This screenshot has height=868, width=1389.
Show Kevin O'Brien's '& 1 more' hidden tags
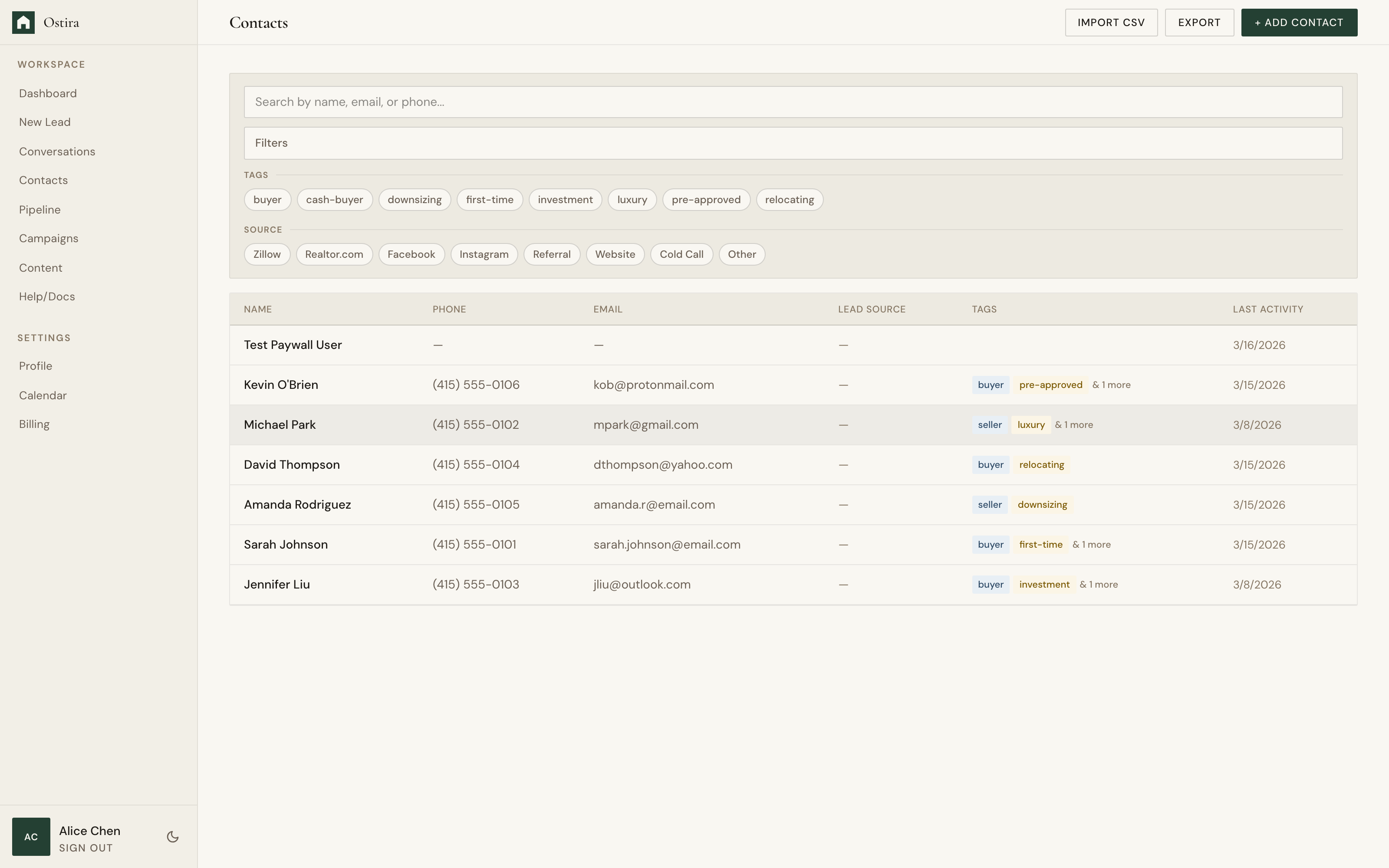[1111, 385]
